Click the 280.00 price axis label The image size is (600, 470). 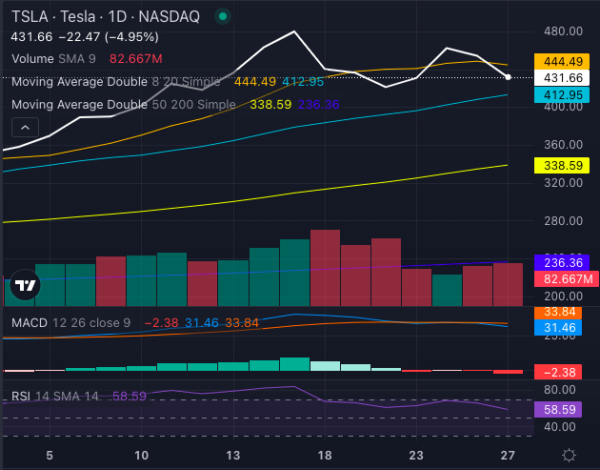point(563,221)
